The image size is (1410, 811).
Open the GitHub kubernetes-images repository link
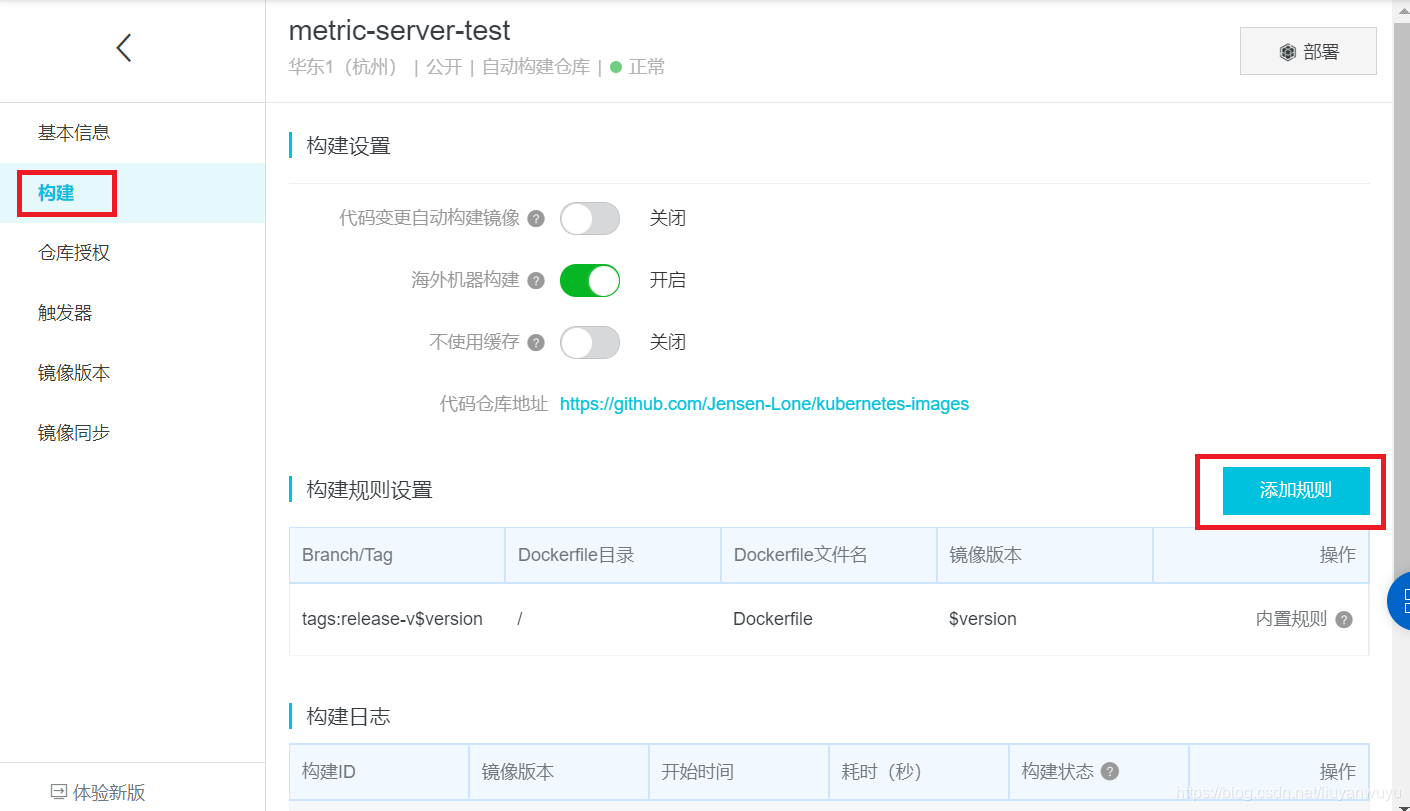point(764,404)
